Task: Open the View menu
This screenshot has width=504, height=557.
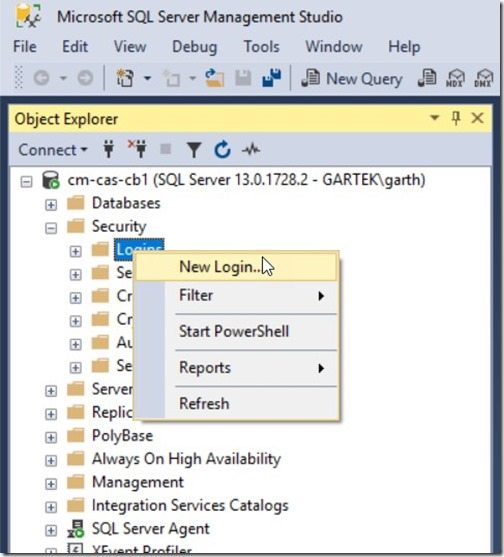Action: 130,47
